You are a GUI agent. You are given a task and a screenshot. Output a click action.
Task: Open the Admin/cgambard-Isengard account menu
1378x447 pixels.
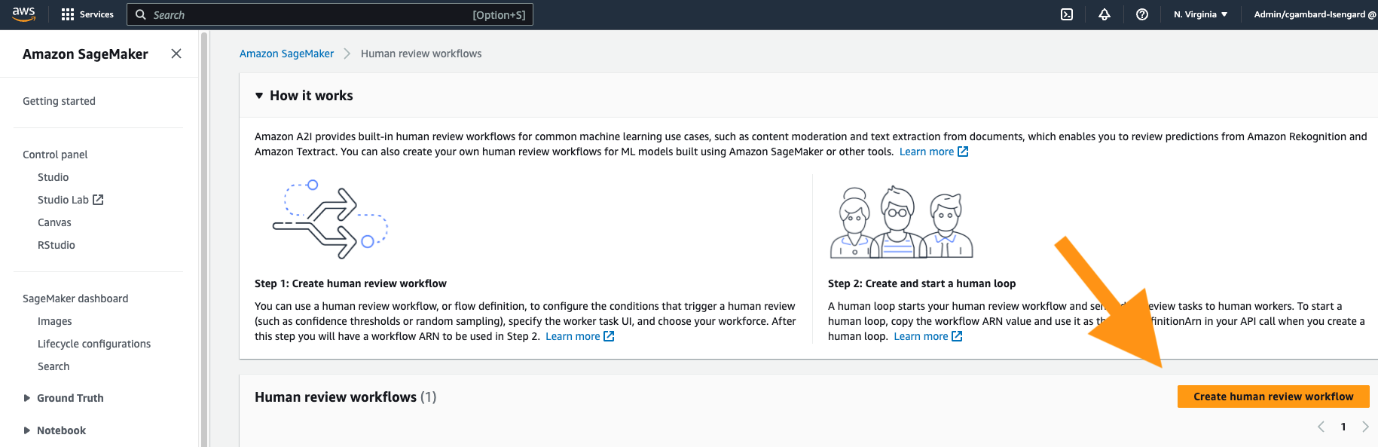pos(1314,15)
